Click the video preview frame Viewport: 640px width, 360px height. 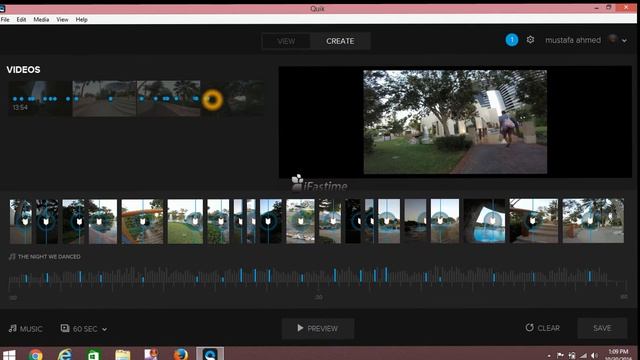455,122
